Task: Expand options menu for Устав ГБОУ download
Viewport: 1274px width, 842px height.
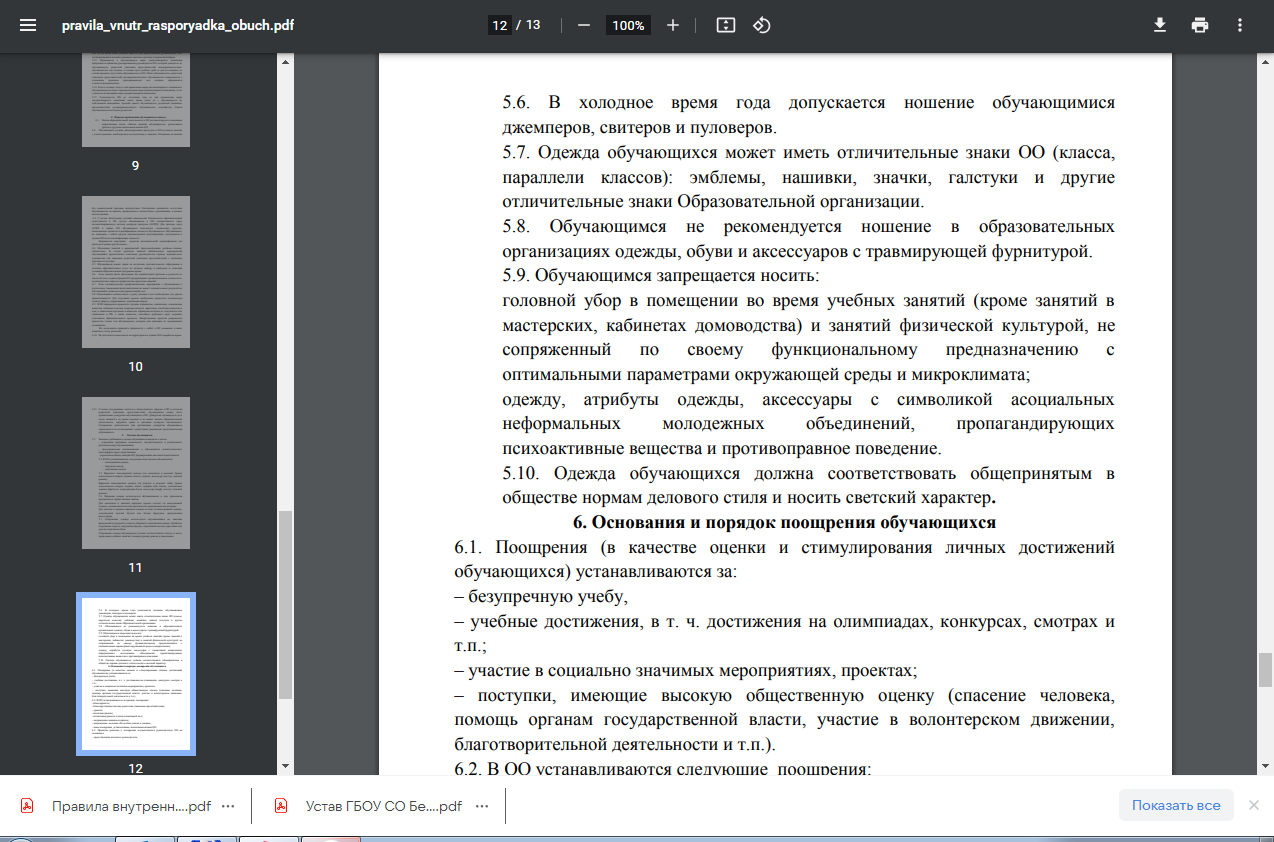Action: 481,806
